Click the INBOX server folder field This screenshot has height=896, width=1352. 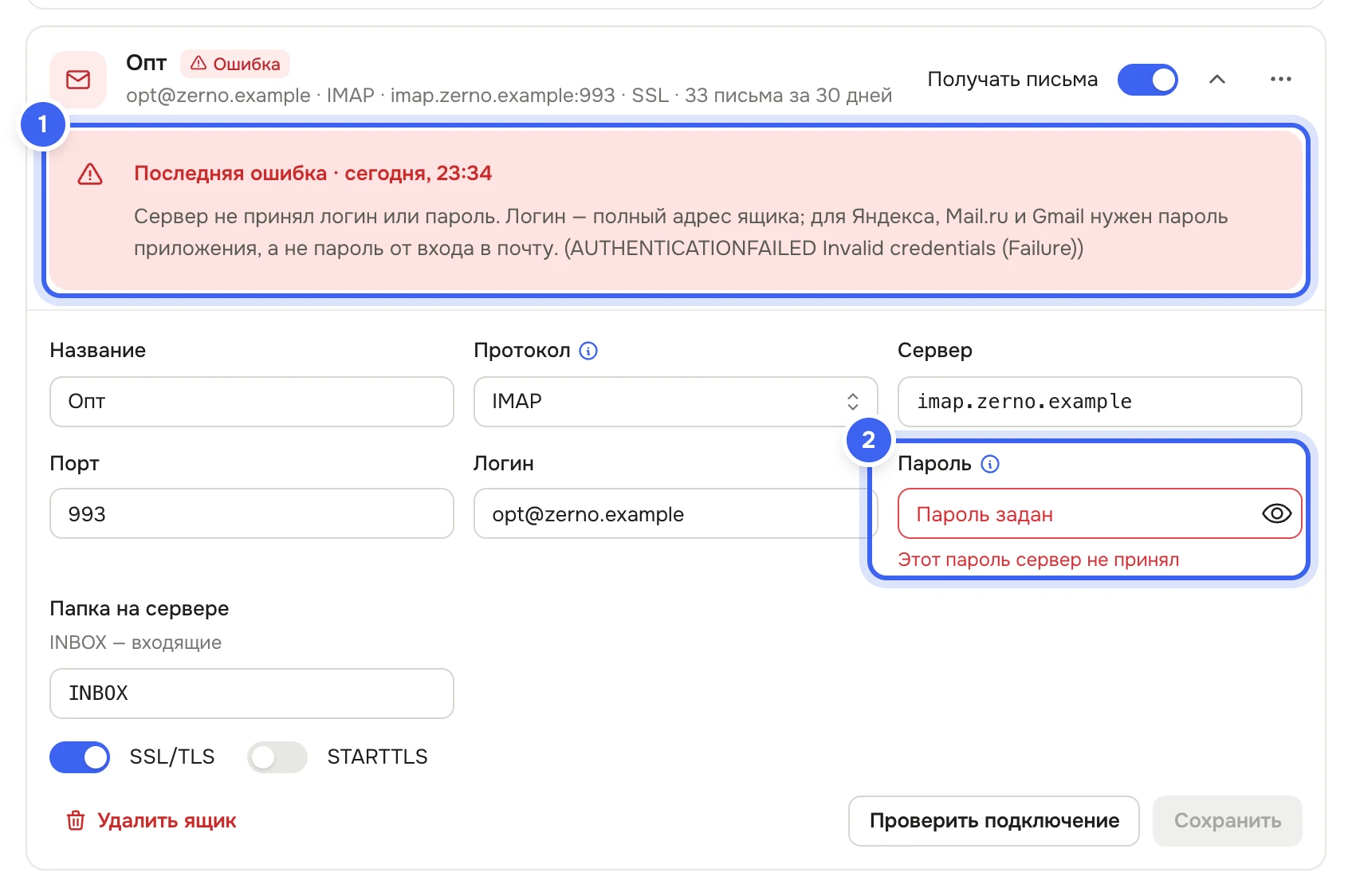point(252,693)
